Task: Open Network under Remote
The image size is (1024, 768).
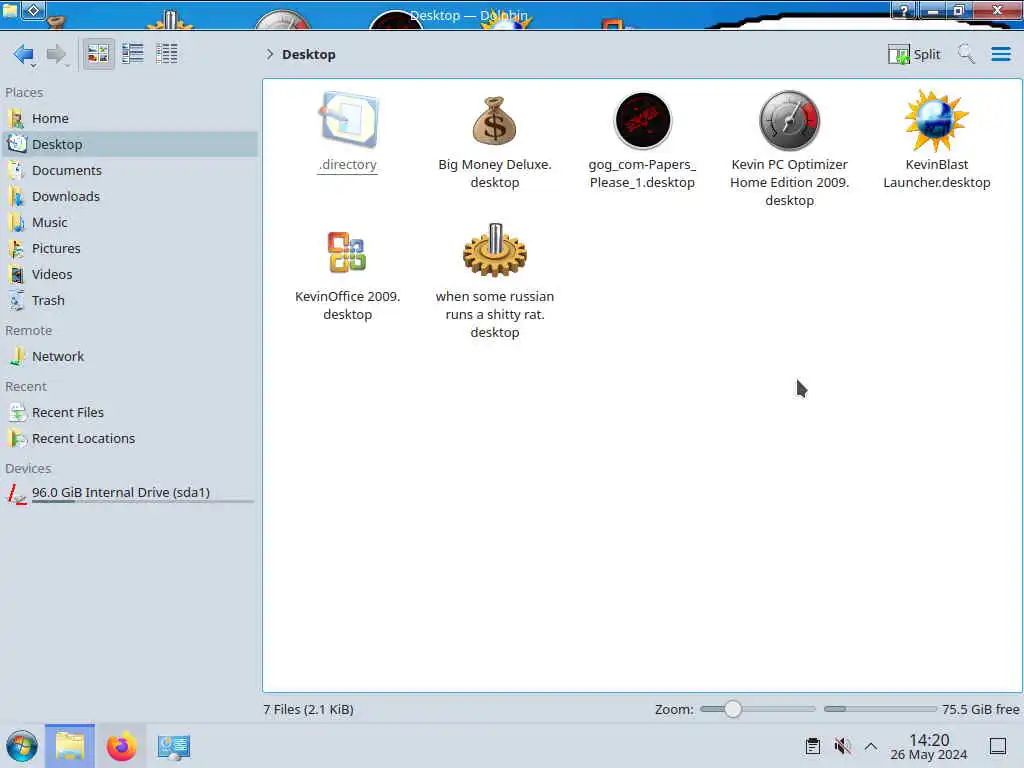Action: 129,357
